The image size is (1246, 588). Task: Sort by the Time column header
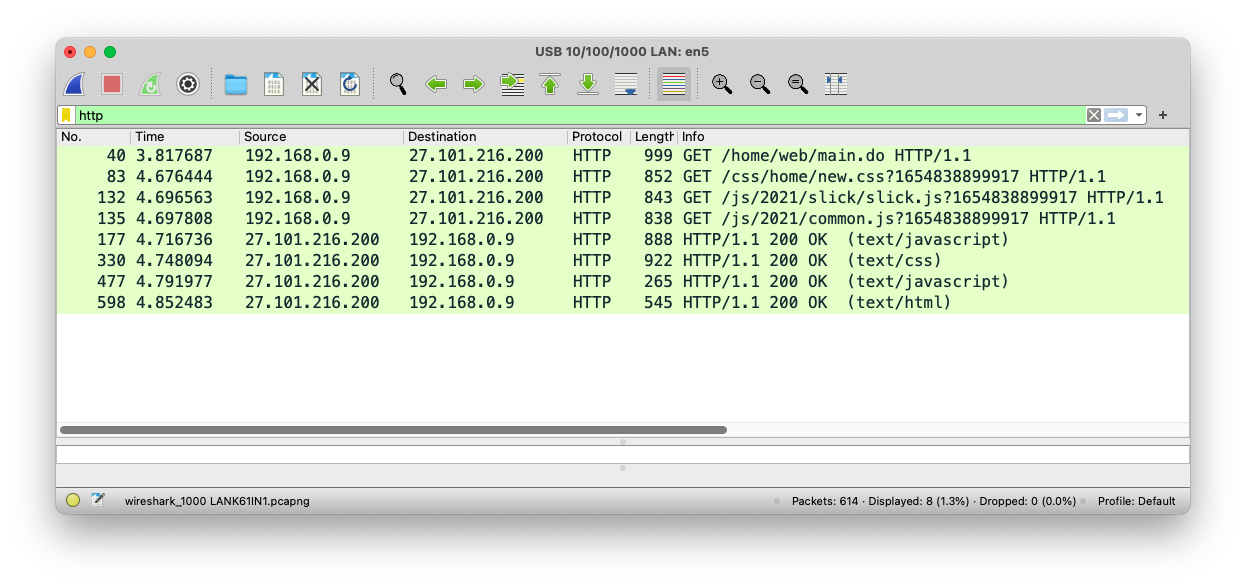pyautogui.click(x=185, y=137)
